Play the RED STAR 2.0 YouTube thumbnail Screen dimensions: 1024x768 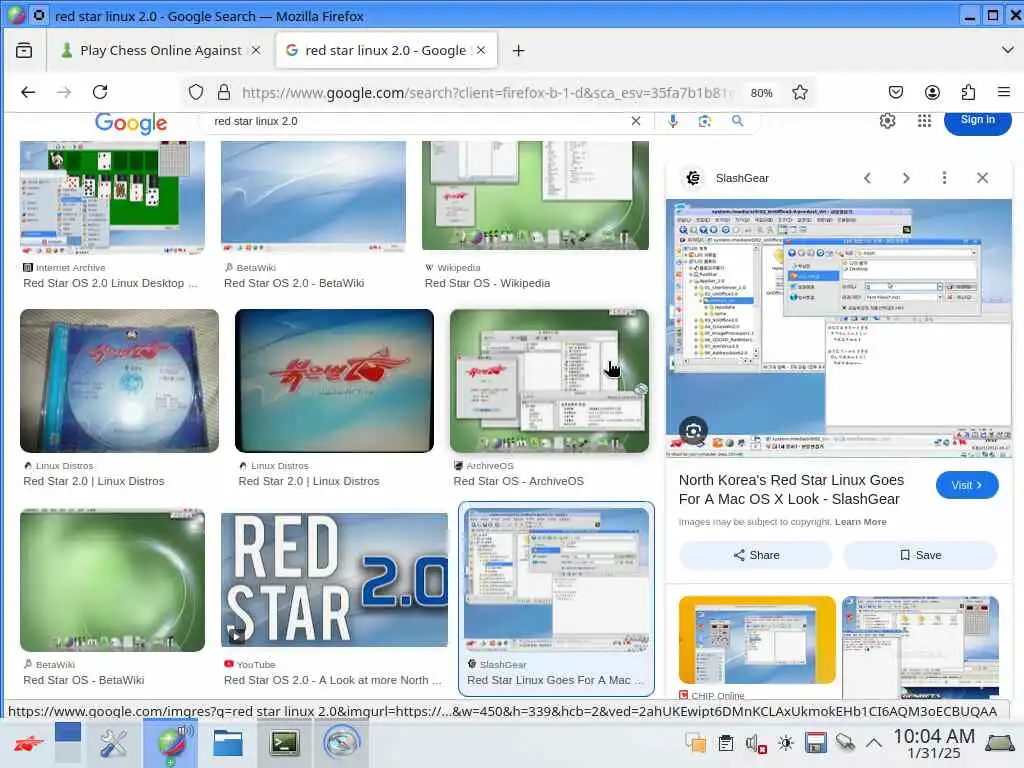pos(334,580)
